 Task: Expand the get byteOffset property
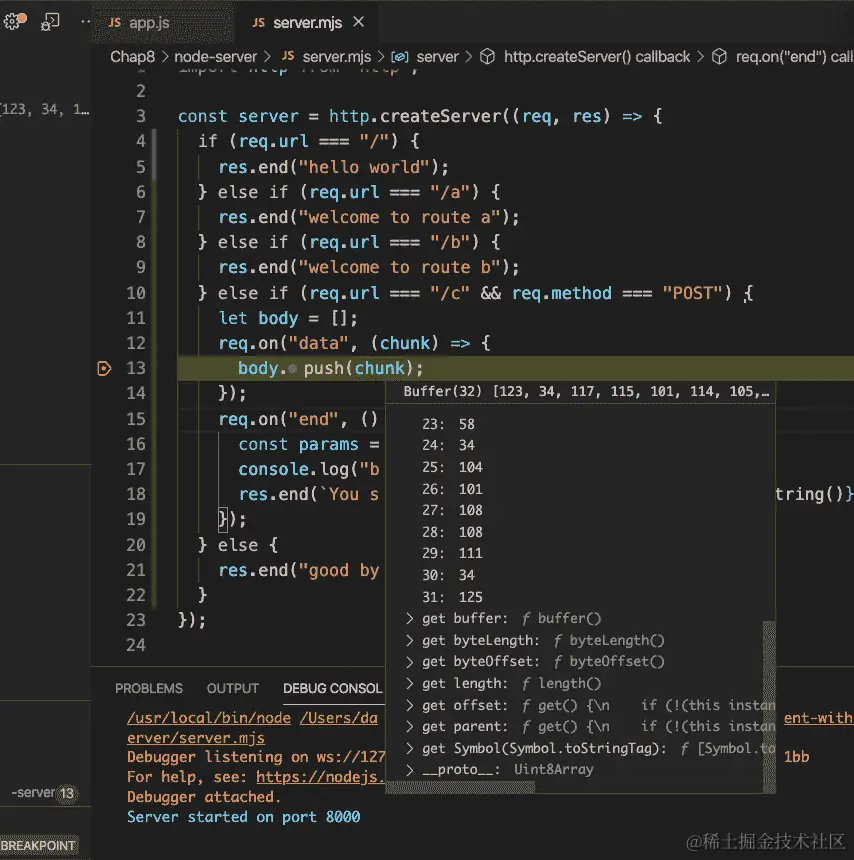410,661
